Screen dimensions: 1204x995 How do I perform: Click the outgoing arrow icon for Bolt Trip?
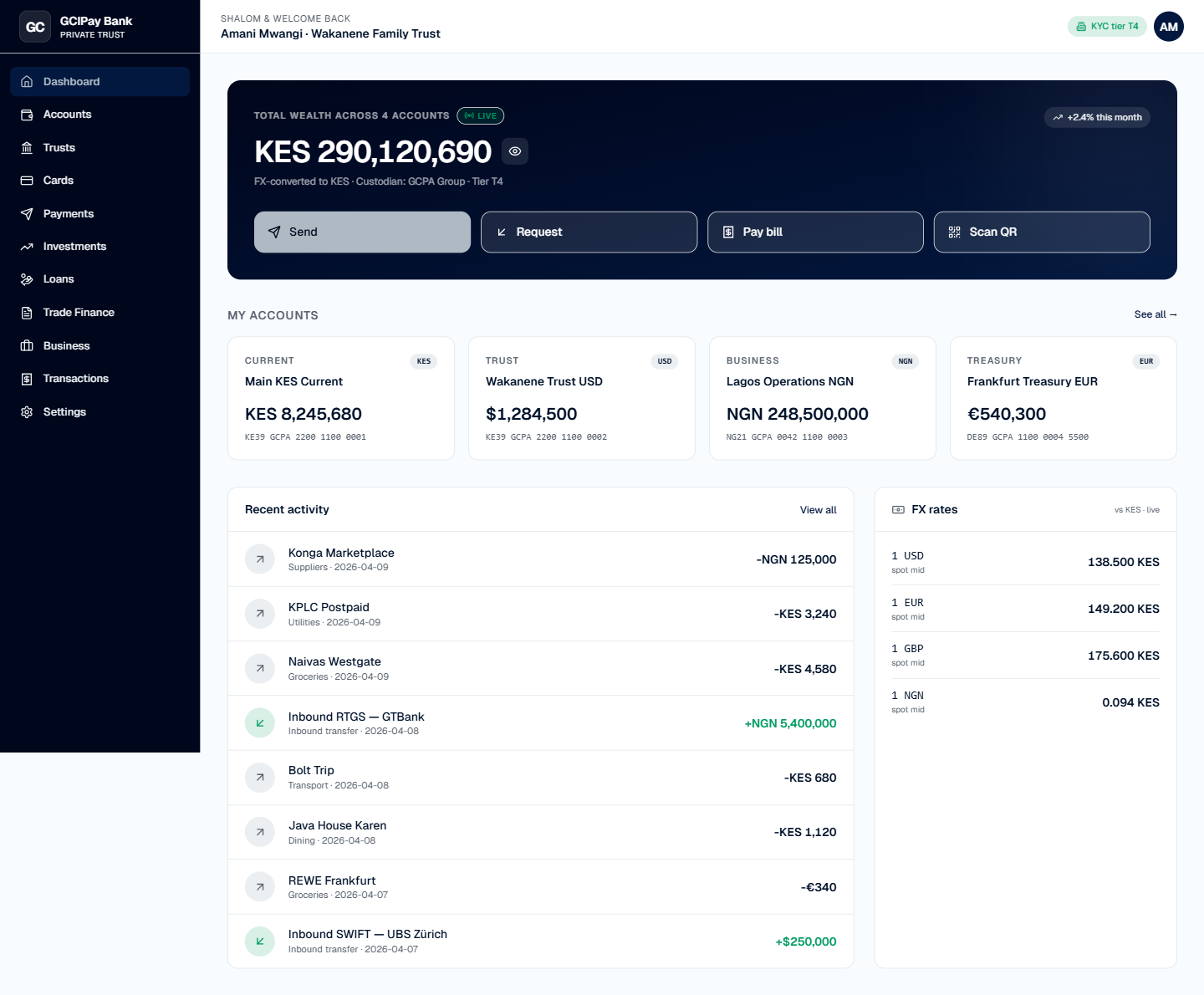(x=260, y=778)
